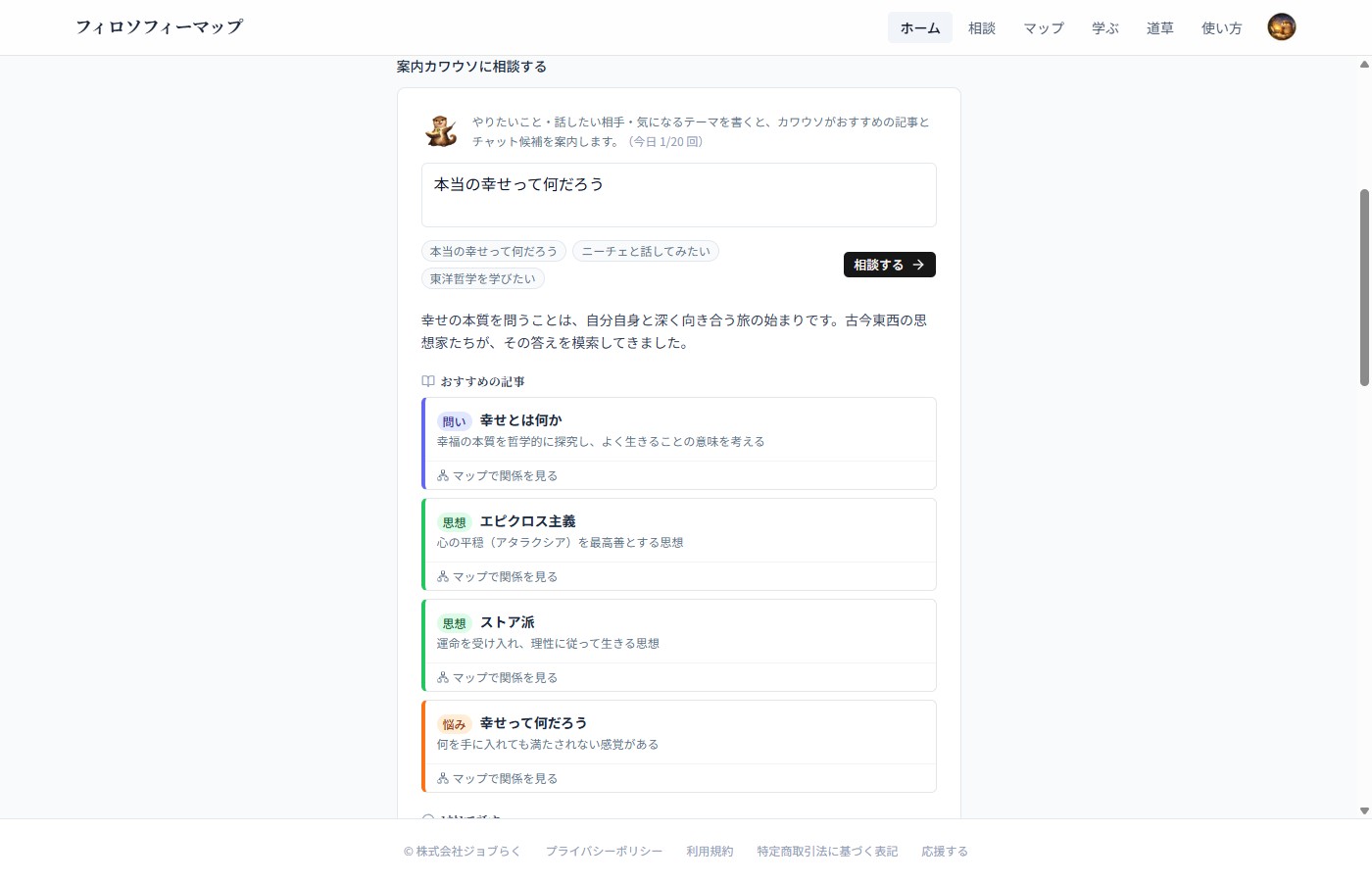Click the 幸福の本質を哲学的に探究 description text
The height and width of the screenshot is (882, 1372).
[x=601, y=442]
